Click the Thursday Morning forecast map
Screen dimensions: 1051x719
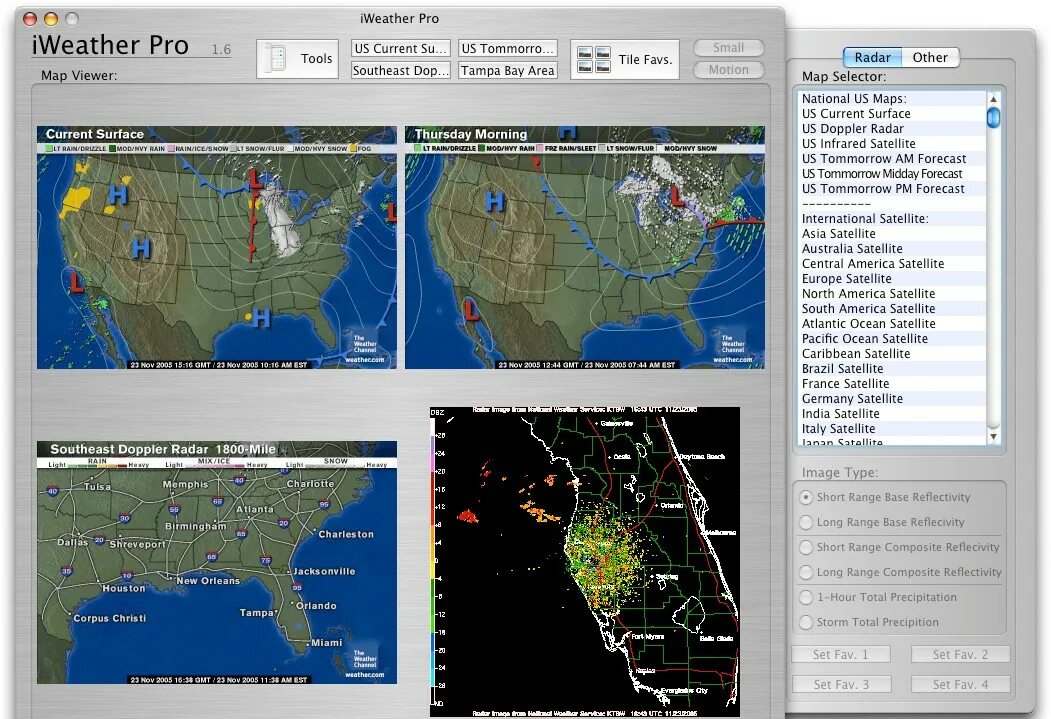pos(584,247)
